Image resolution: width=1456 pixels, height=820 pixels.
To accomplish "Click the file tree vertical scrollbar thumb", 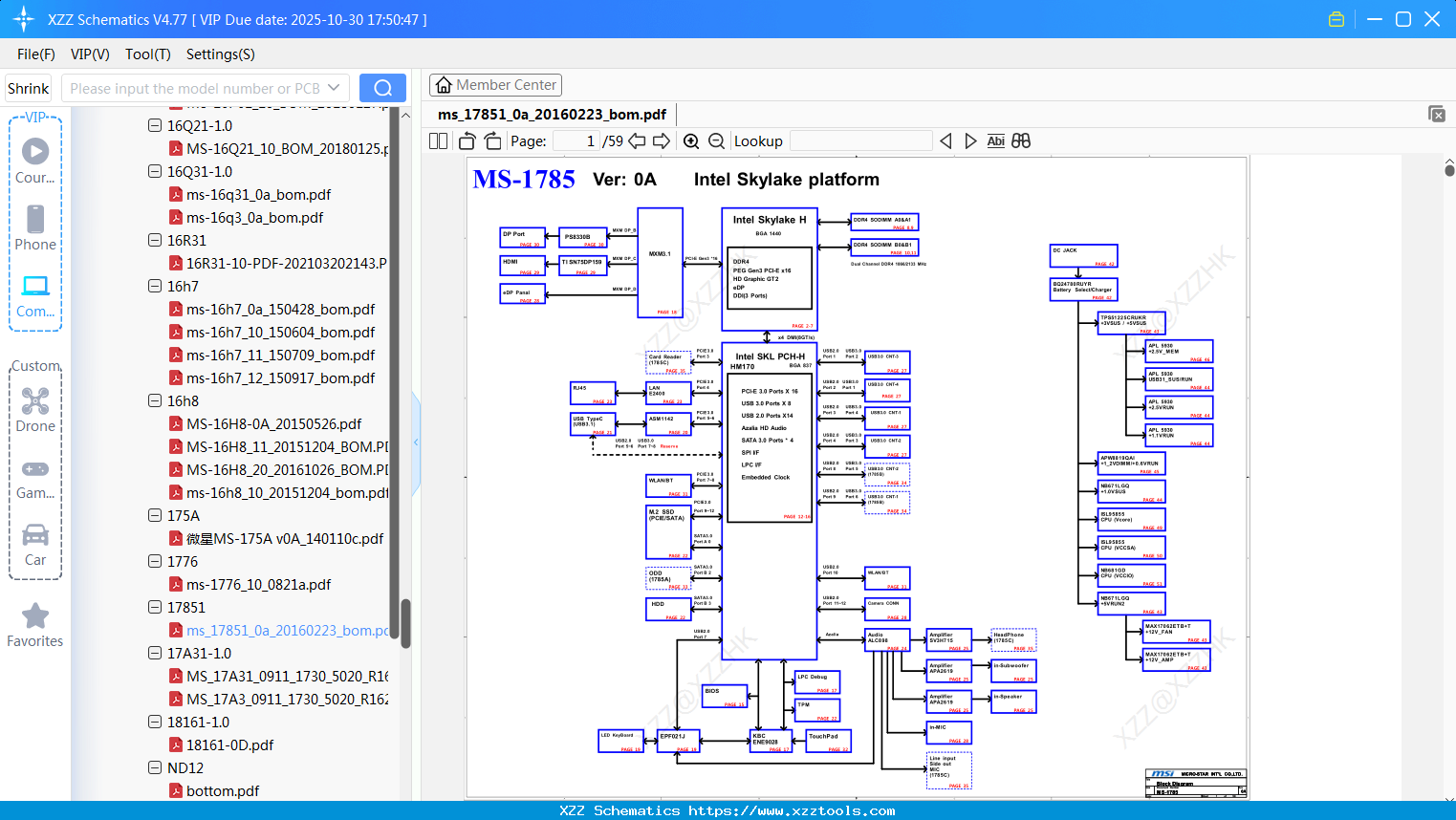I will (x=405, y=623).
